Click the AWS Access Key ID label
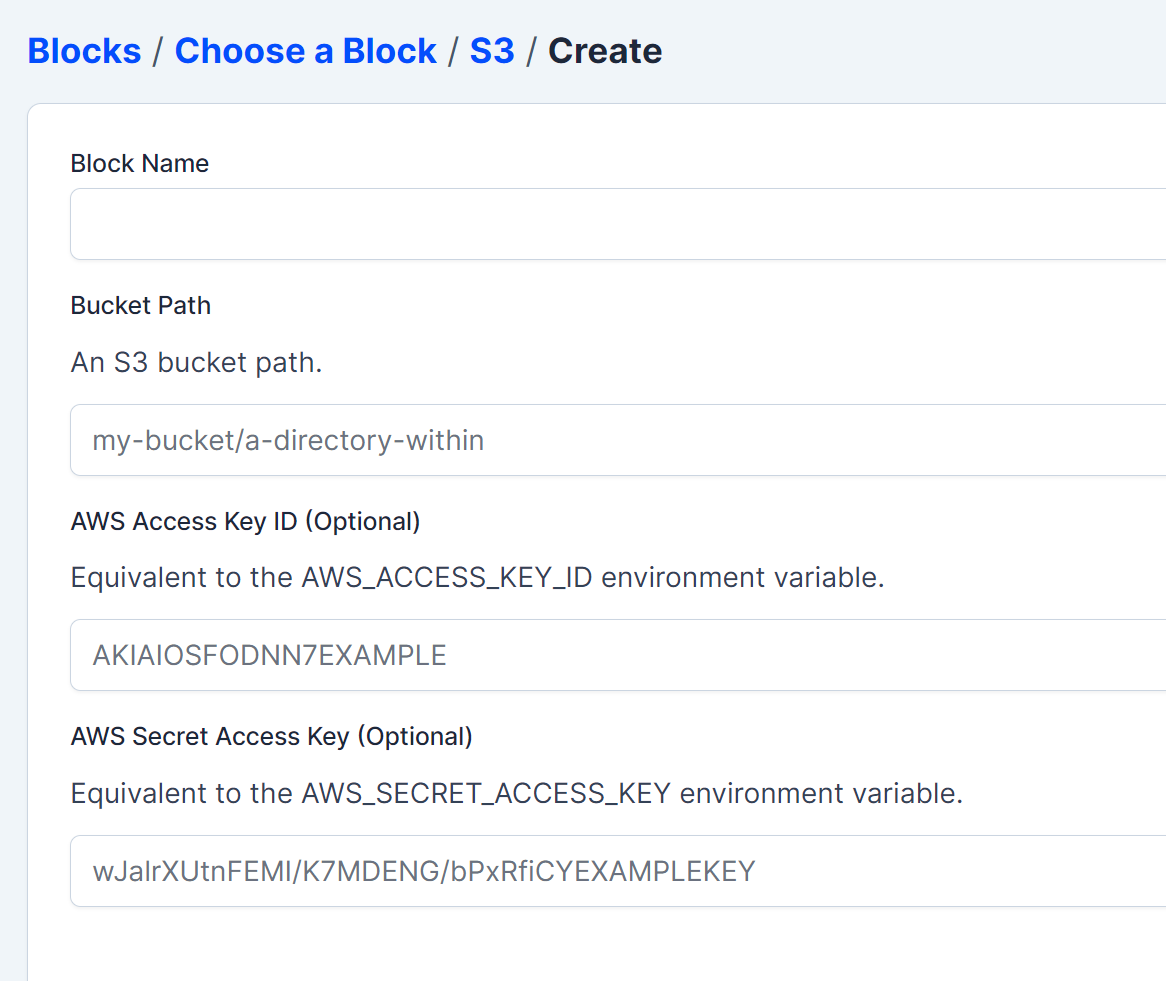Viewport: 1166px width, 981px height. pos(245,521)
